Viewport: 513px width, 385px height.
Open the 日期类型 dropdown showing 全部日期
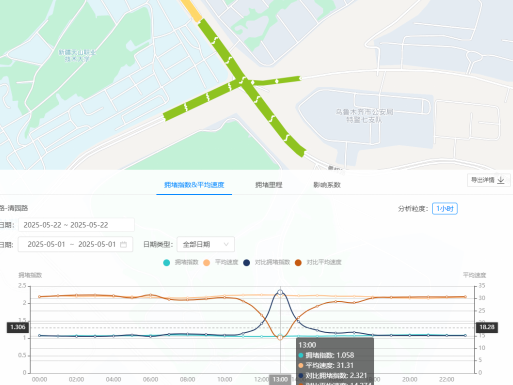point(206,244)
